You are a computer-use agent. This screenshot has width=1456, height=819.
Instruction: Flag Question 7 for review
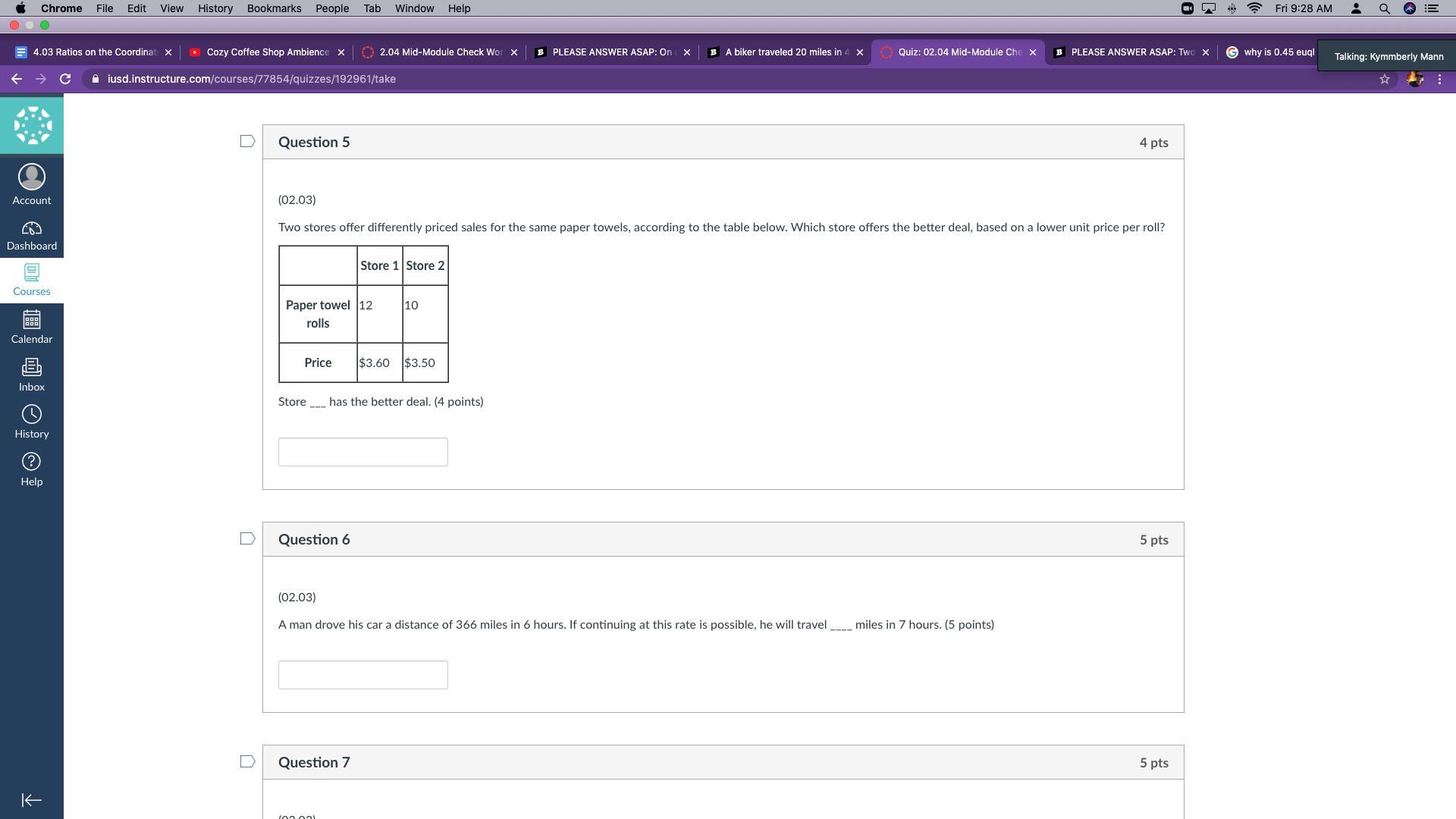pos(247,761)
